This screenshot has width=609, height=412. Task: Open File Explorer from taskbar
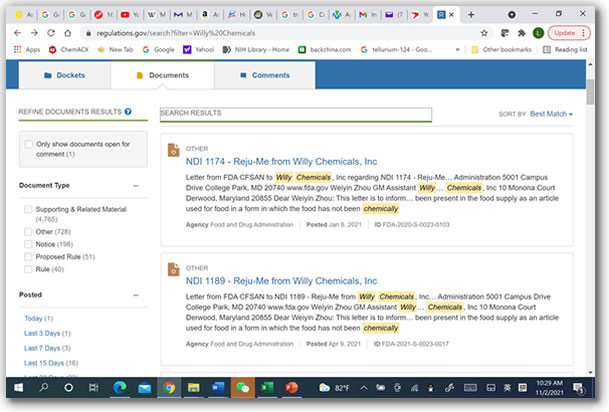[193, 388]
